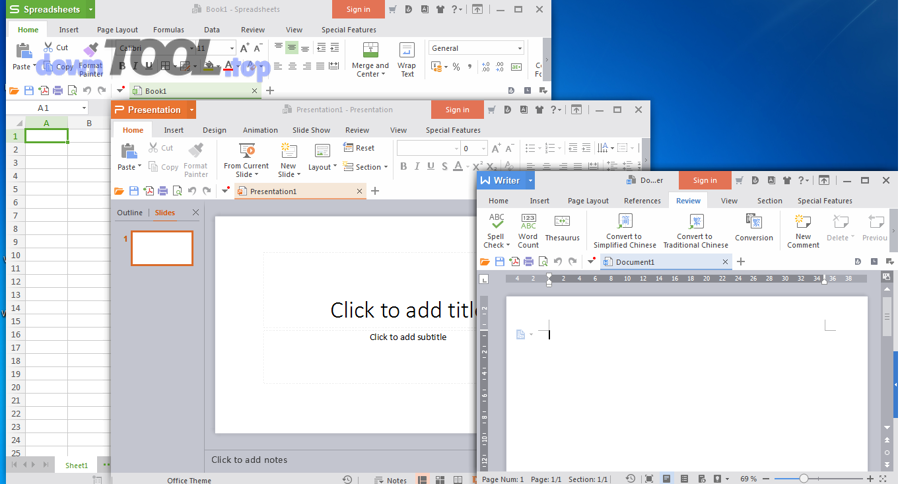Viewport: 900px width, 484px height.
Task: Add new document tab in Writer
Action: tap(740, 262)
